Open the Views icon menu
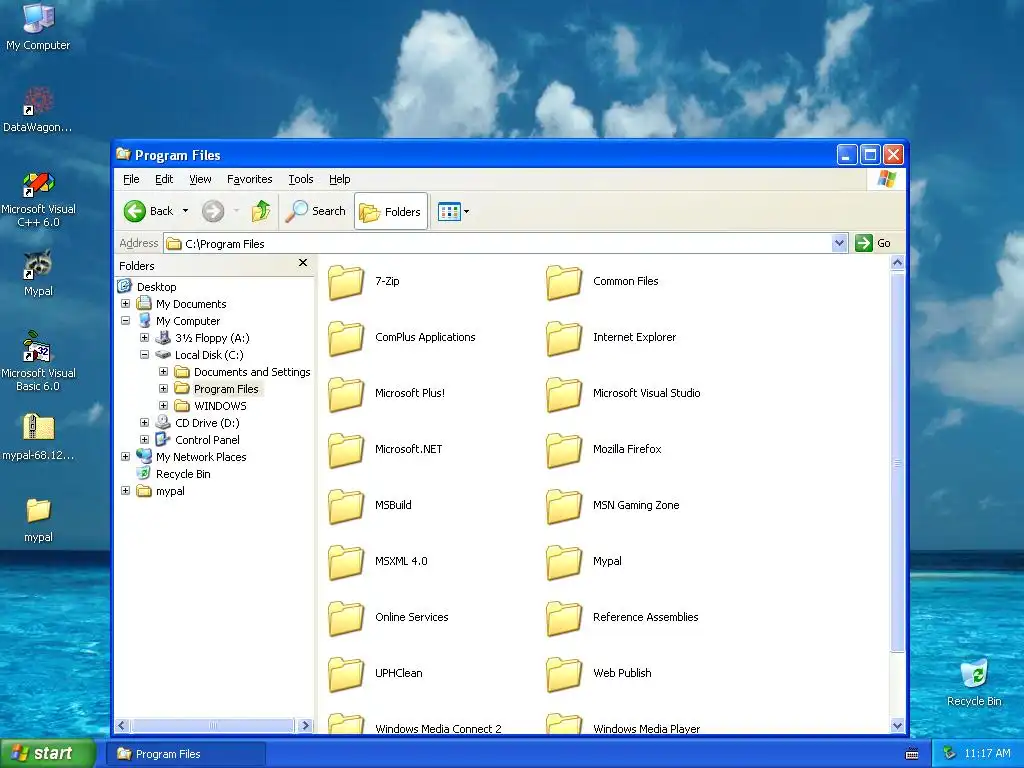 453,212
